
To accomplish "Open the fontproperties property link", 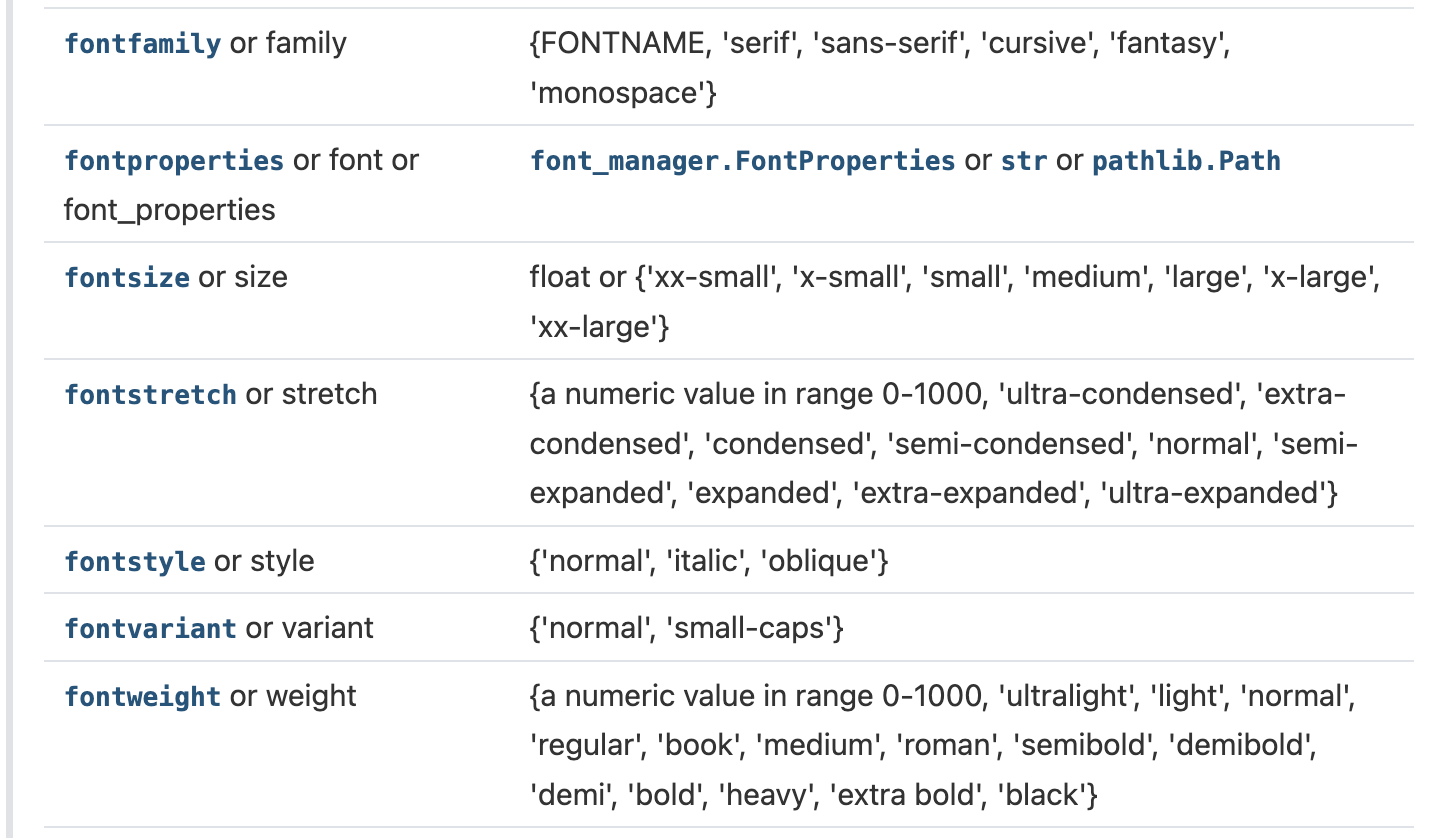I will tap(174, 161).
